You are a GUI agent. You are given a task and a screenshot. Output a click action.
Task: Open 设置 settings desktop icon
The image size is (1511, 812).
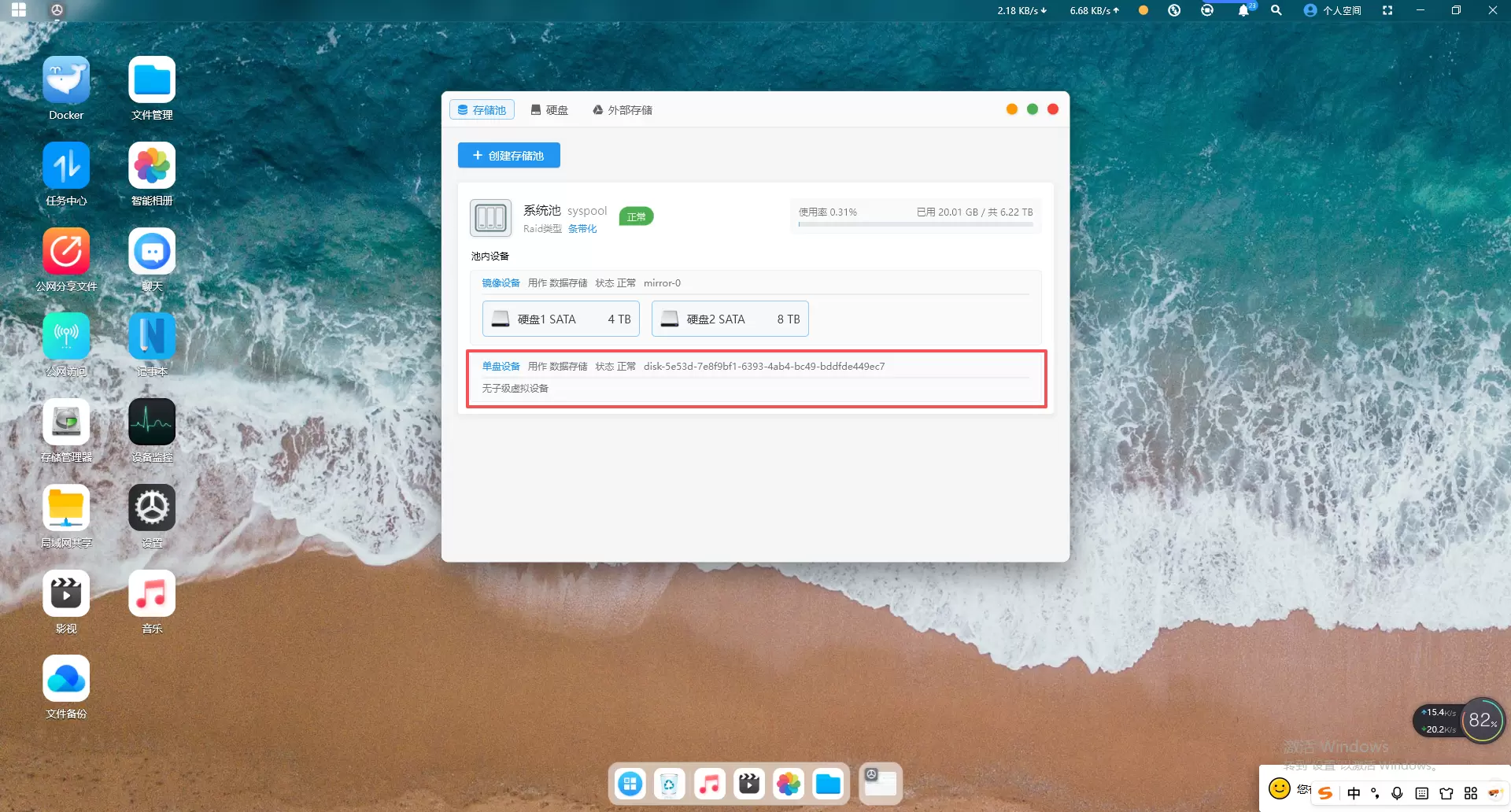click(x=152, y=509)
